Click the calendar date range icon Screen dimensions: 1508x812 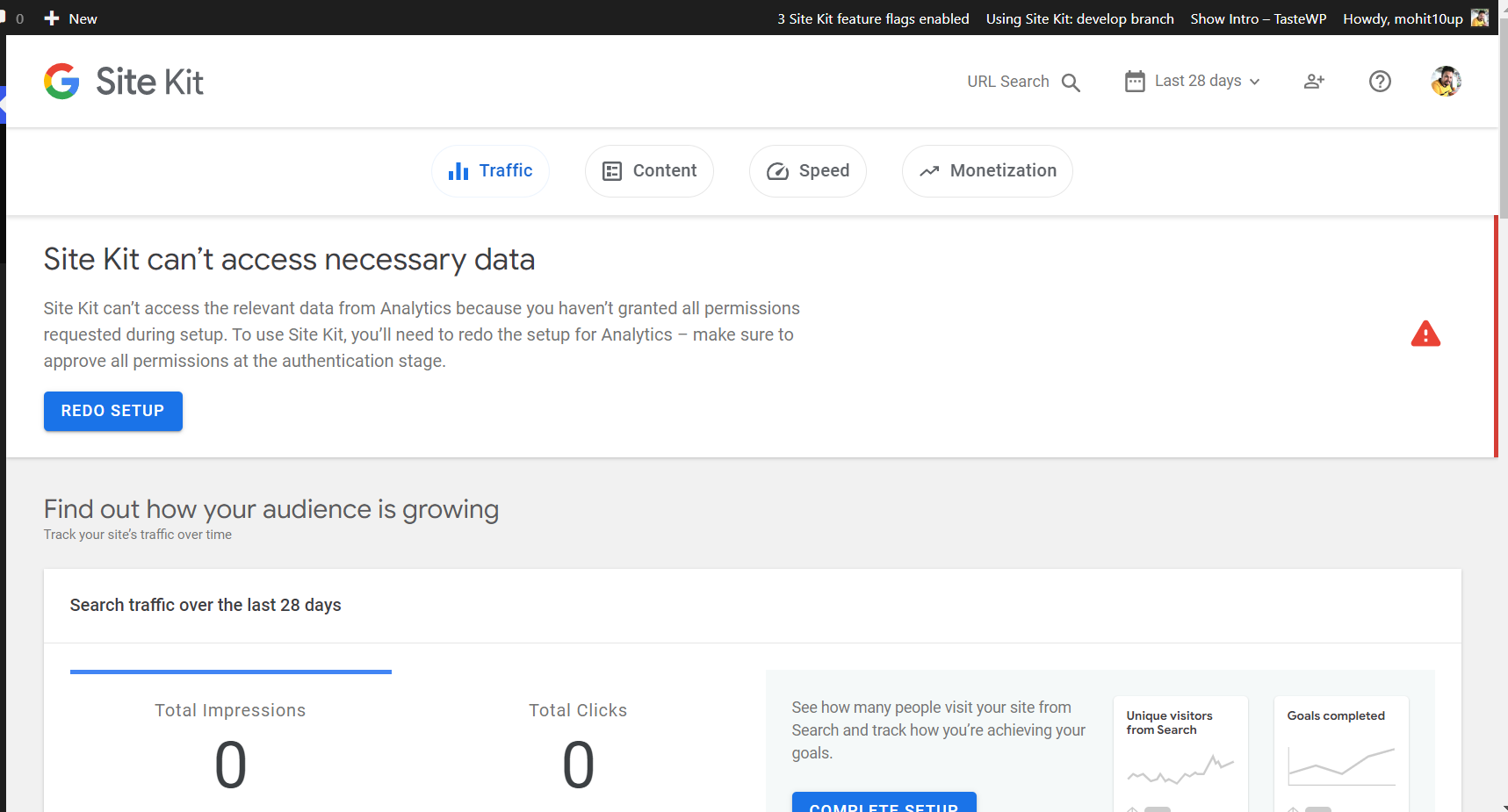[x=1135, y=82]
